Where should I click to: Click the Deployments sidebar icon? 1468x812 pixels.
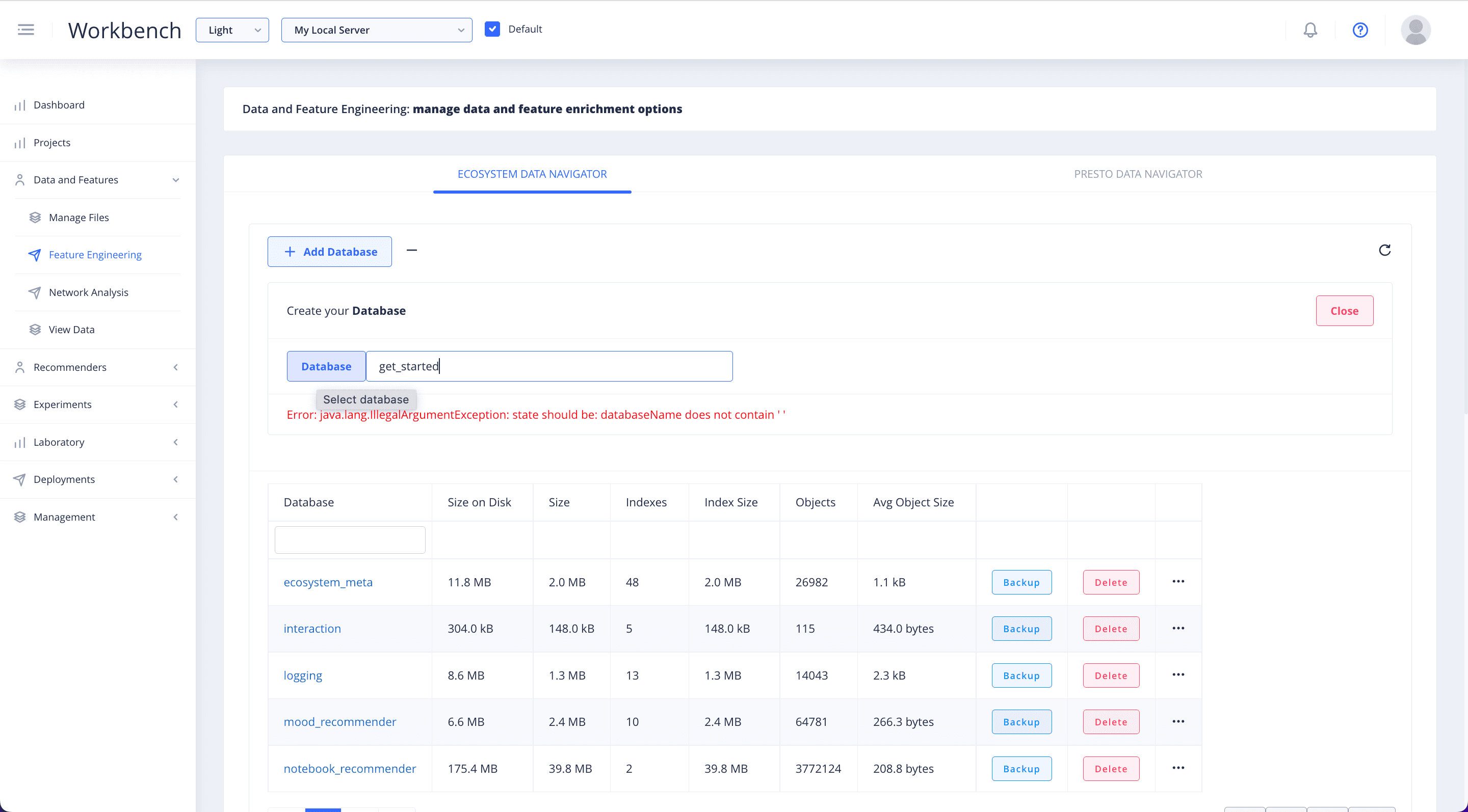[20, 479]
